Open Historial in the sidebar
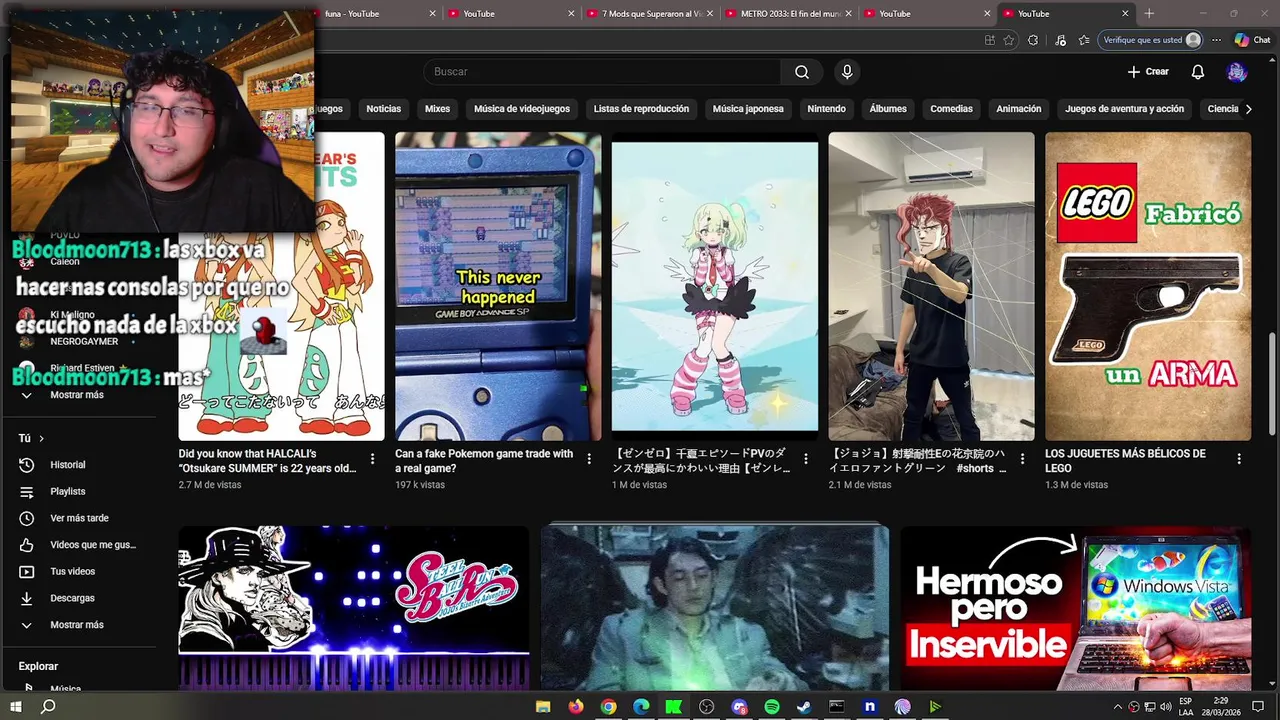This screenshot has height=720, width=1280. click(68, 465)
